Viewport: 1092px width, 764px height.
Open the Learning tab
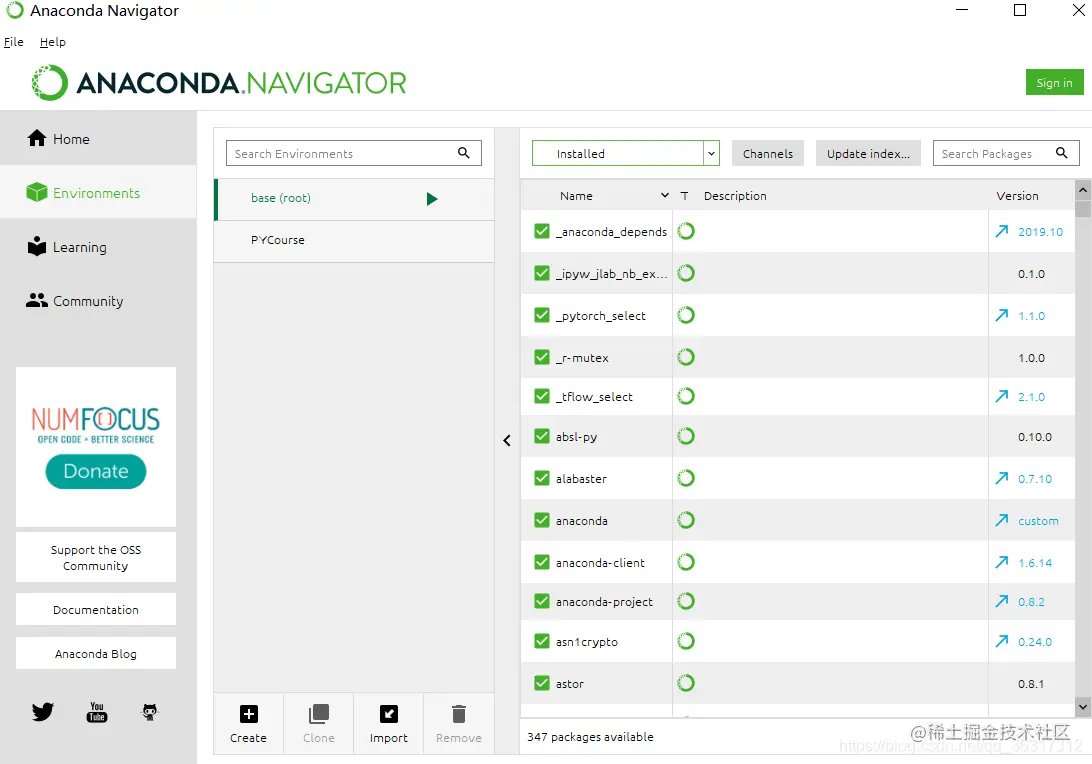(98, 247)
